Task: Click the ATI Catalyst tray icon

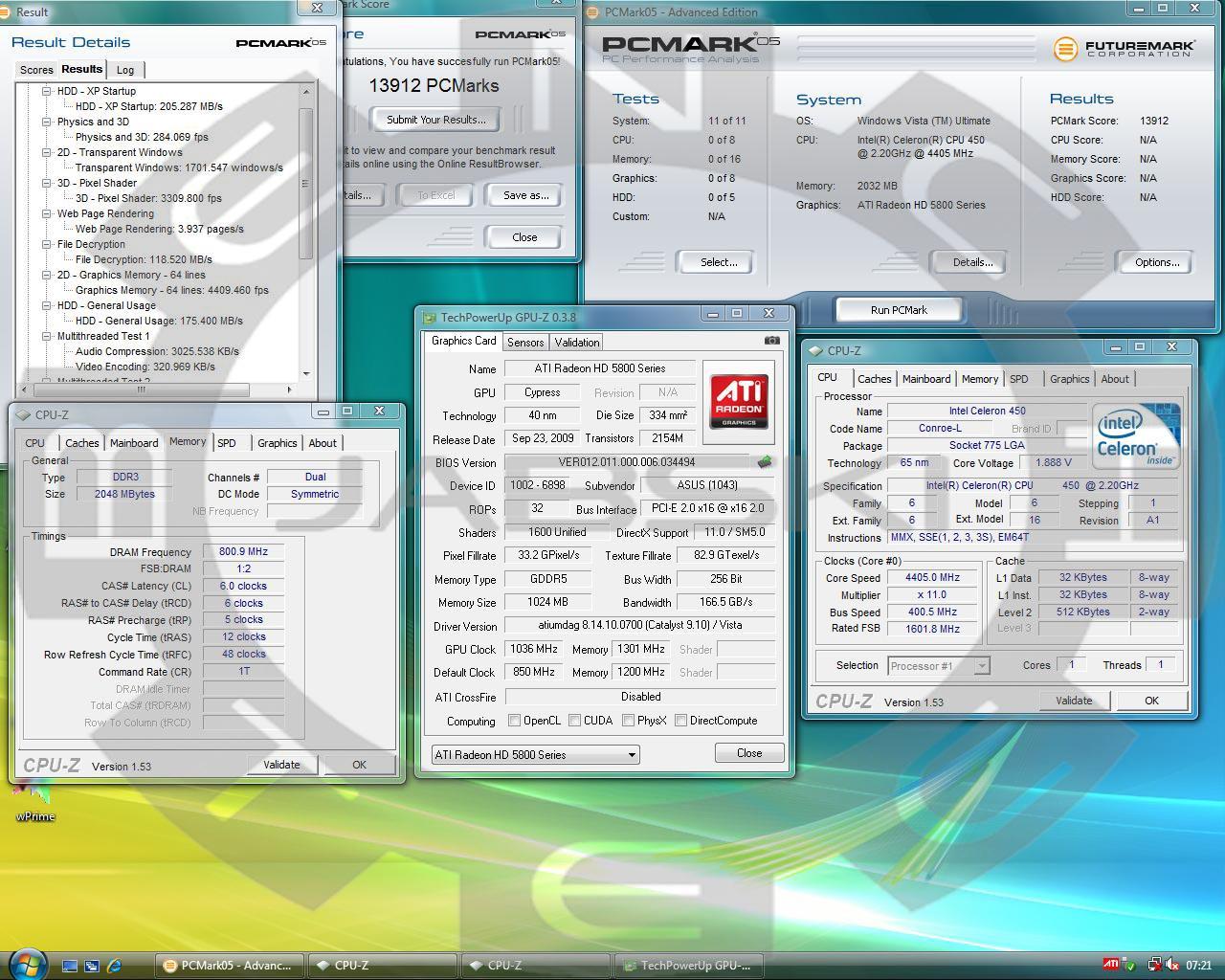Action: (1111, 965)
